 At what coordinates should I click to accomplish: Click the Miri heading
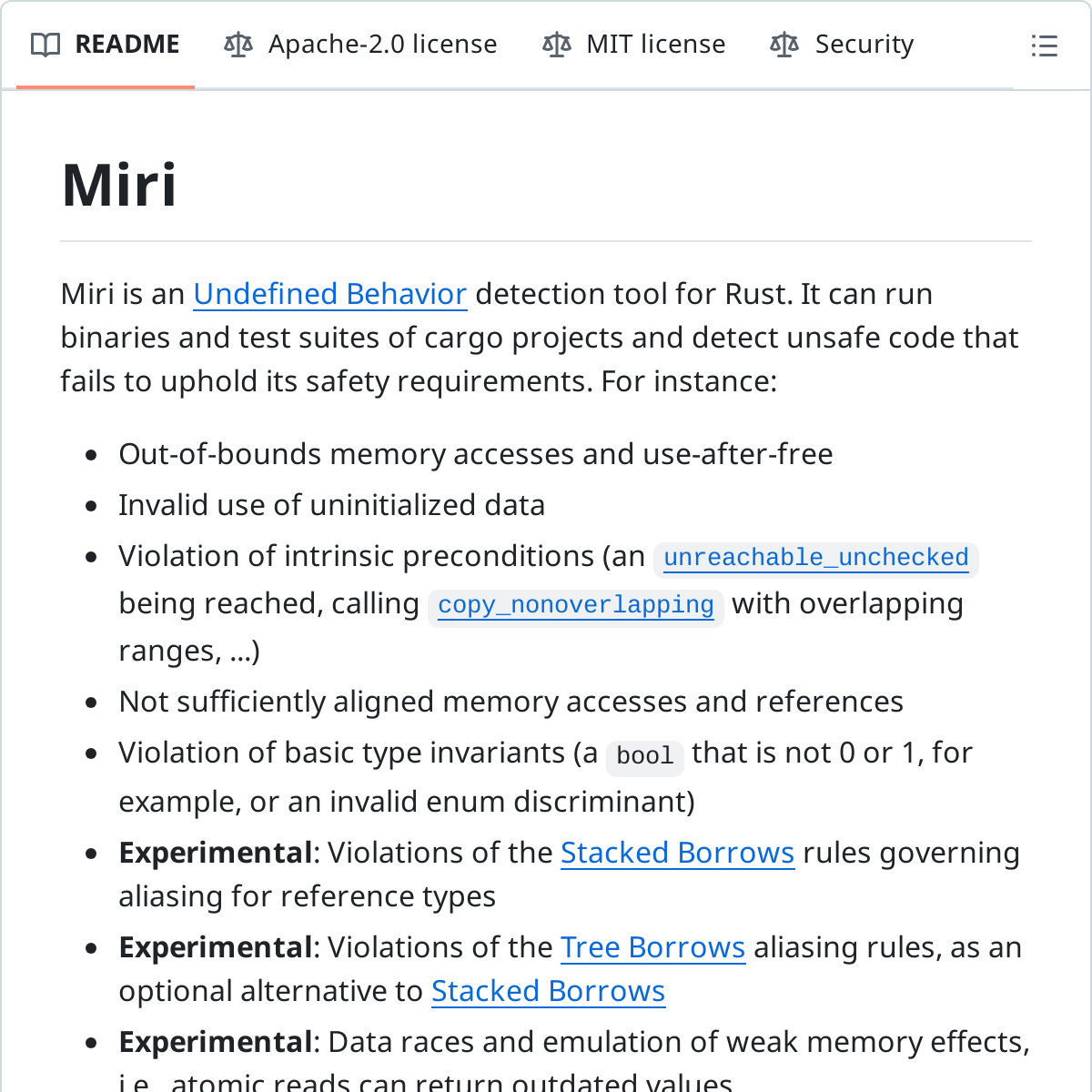click(119, 186)
